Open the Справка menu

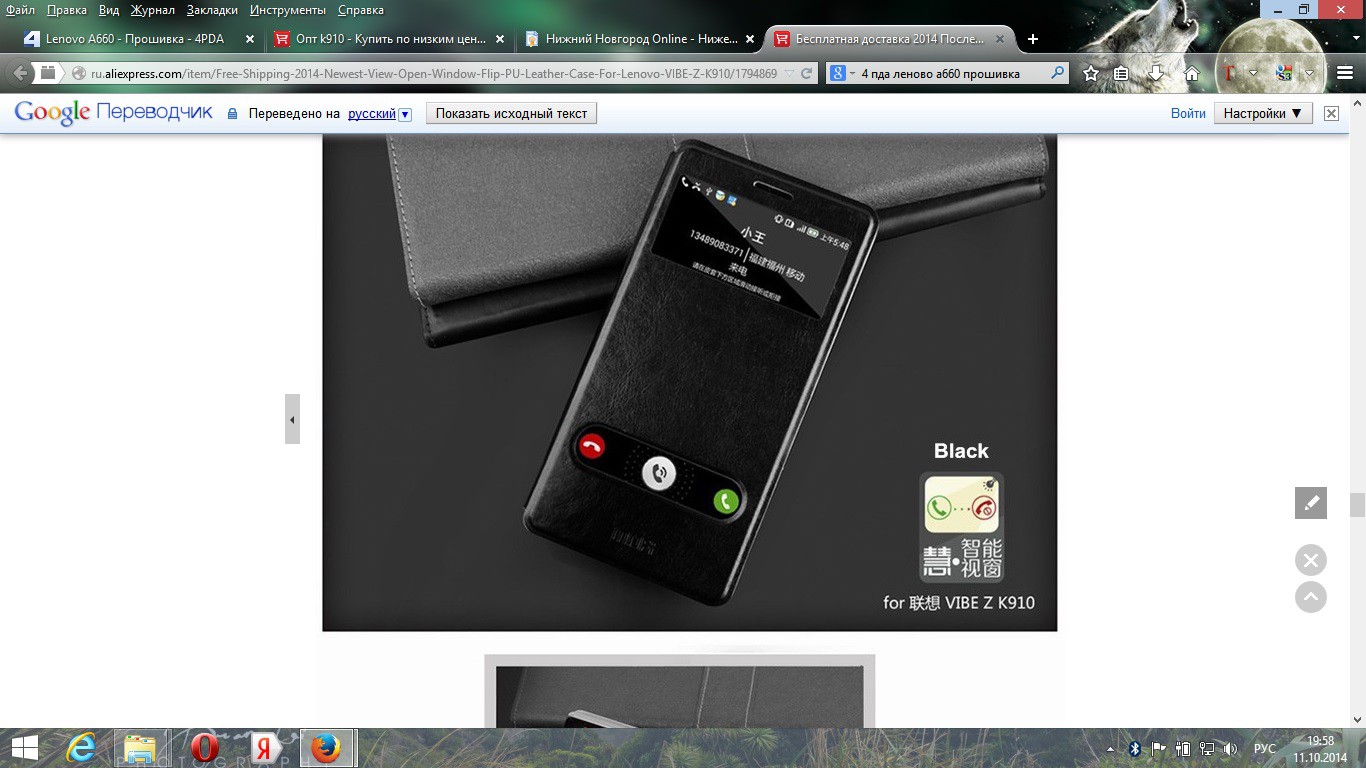360,10
